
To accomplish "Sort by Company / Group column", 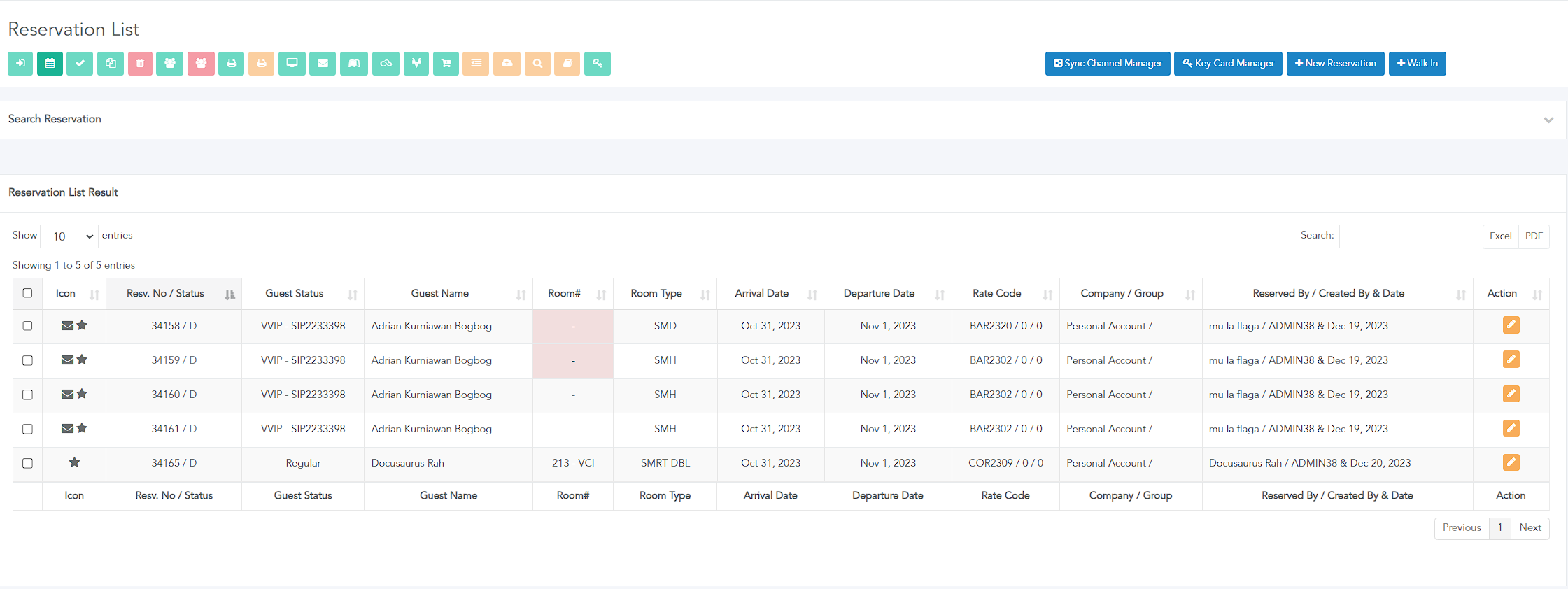I will click(1131, 294).
